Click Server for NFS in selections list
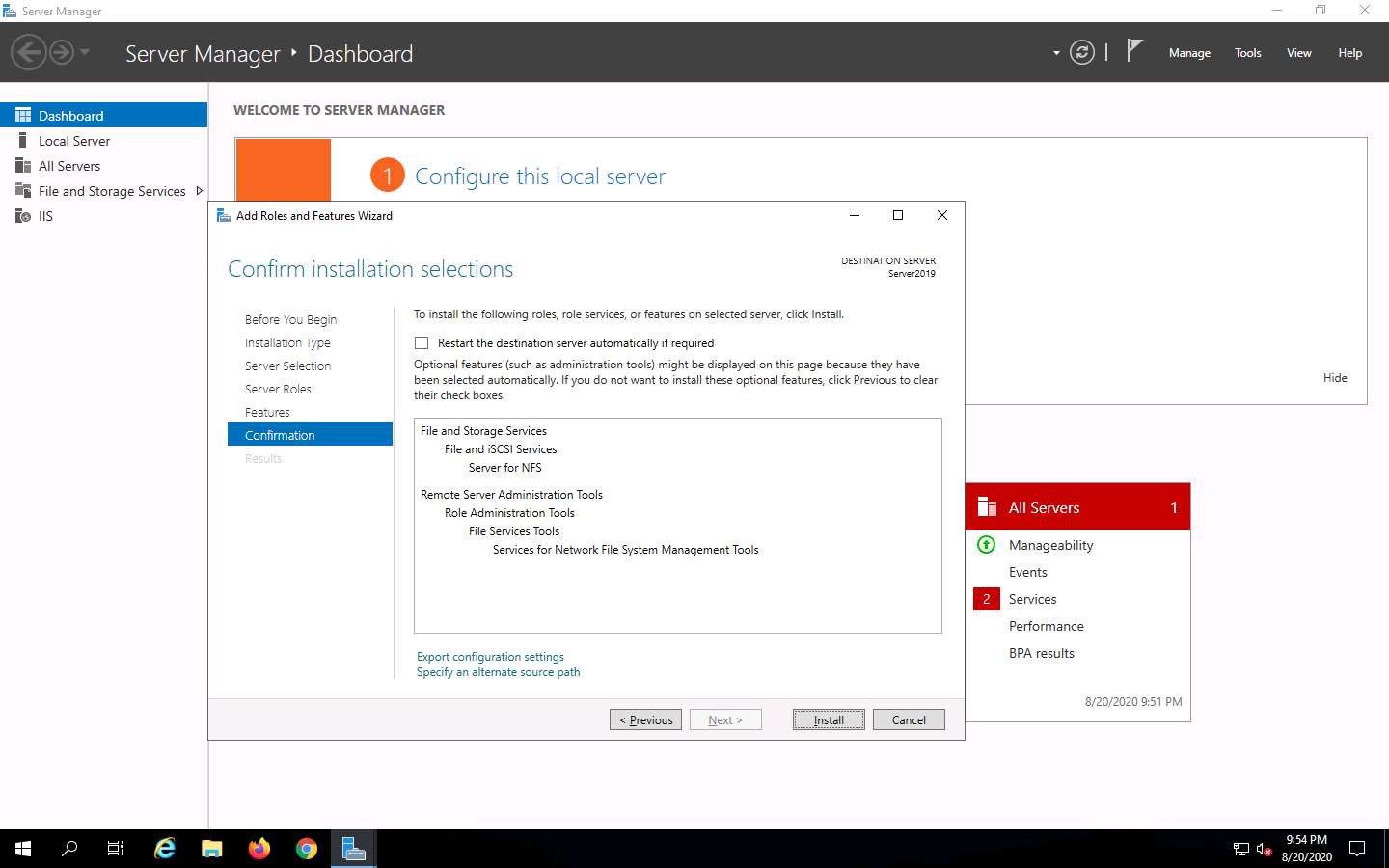 tap(504, 468)
